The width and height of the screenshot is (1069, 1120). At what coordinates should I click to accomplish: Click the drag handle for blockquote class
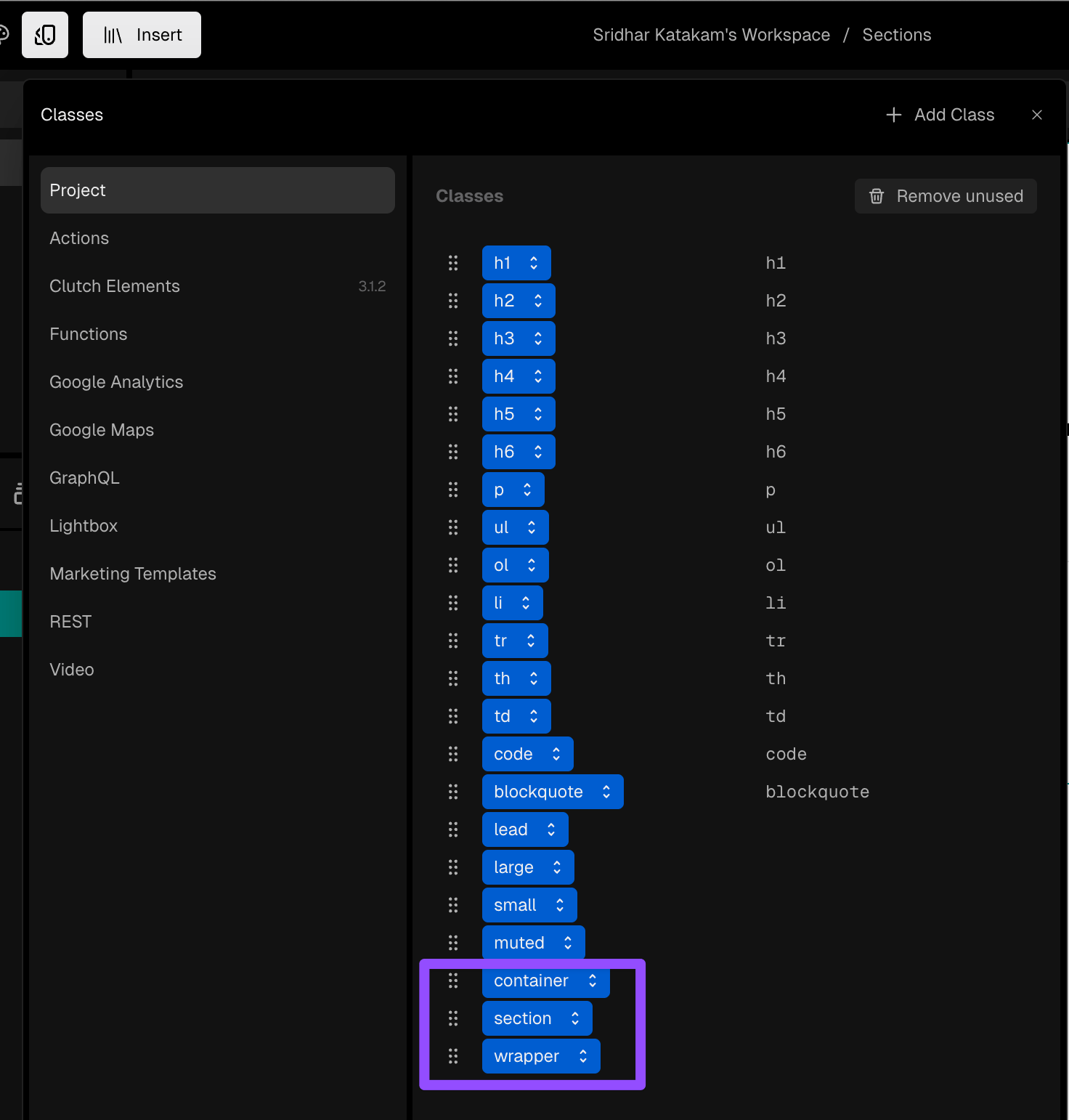pos(453,792)
